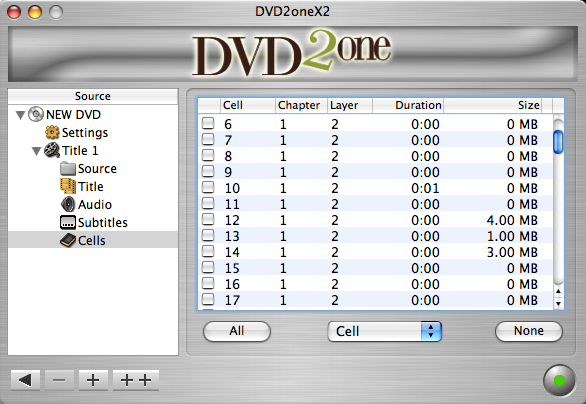Image resolution: width=586 pixels, height=404 pixels.
Task: Select the Audio speaker icon
Action: [68, 204]
